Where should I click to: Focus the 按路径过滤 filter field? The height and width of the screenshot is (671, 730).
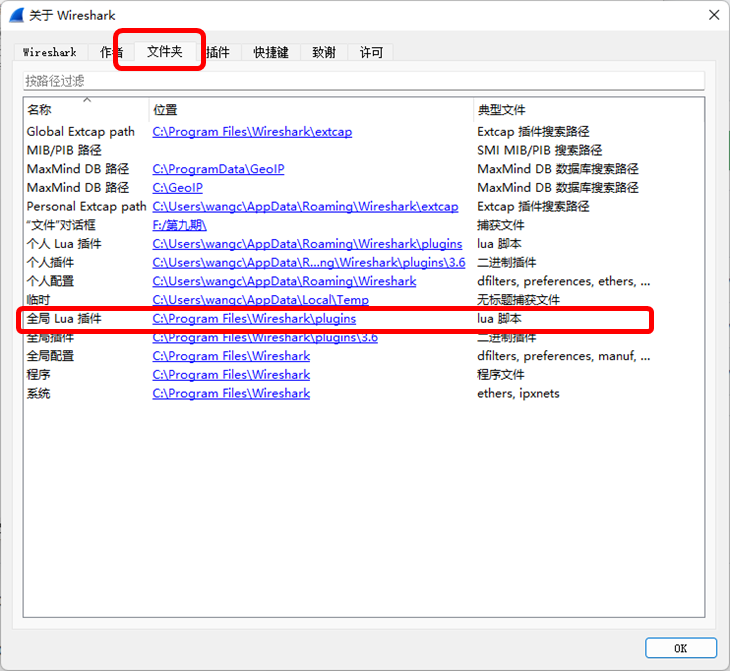click(364, 81)
